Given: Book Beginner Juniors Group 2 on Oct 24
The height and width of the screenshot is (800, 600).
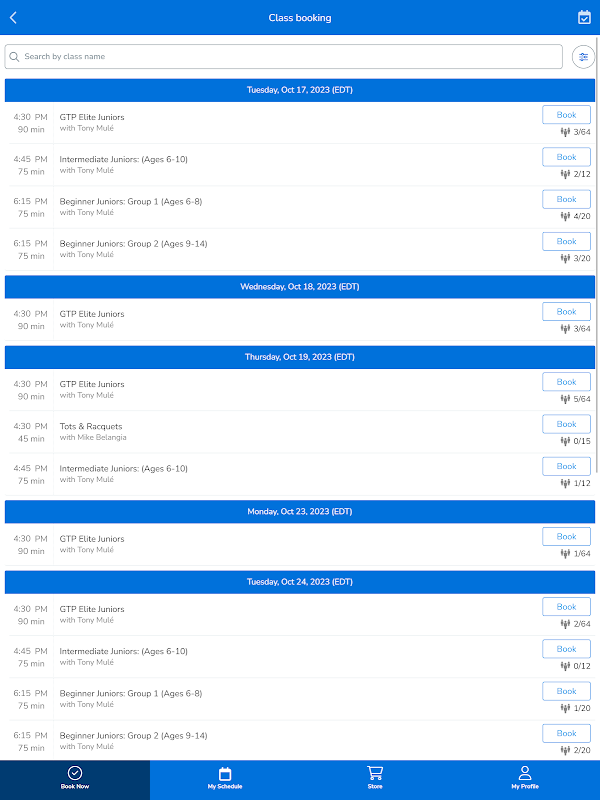Looking at the screenshot, I should [x=566, y=733].
